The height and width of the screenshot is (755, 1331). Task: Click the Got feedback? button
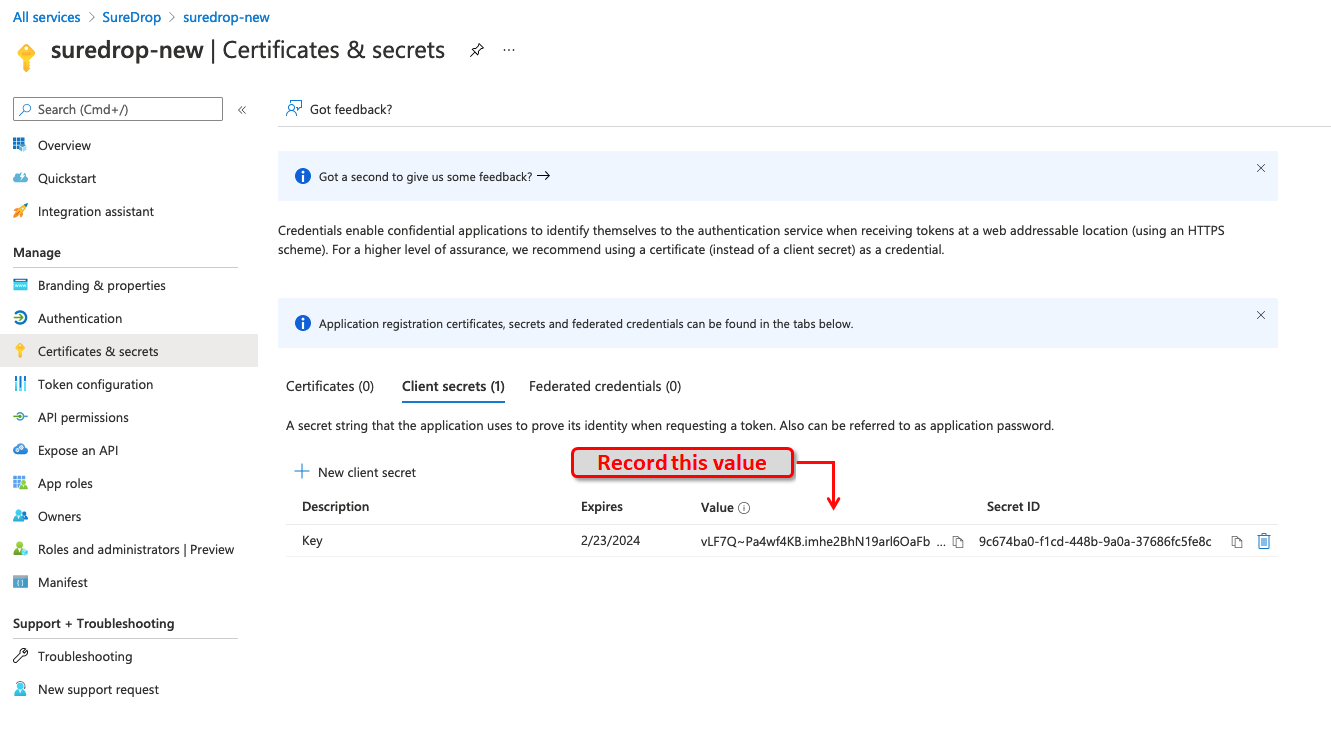339,109
